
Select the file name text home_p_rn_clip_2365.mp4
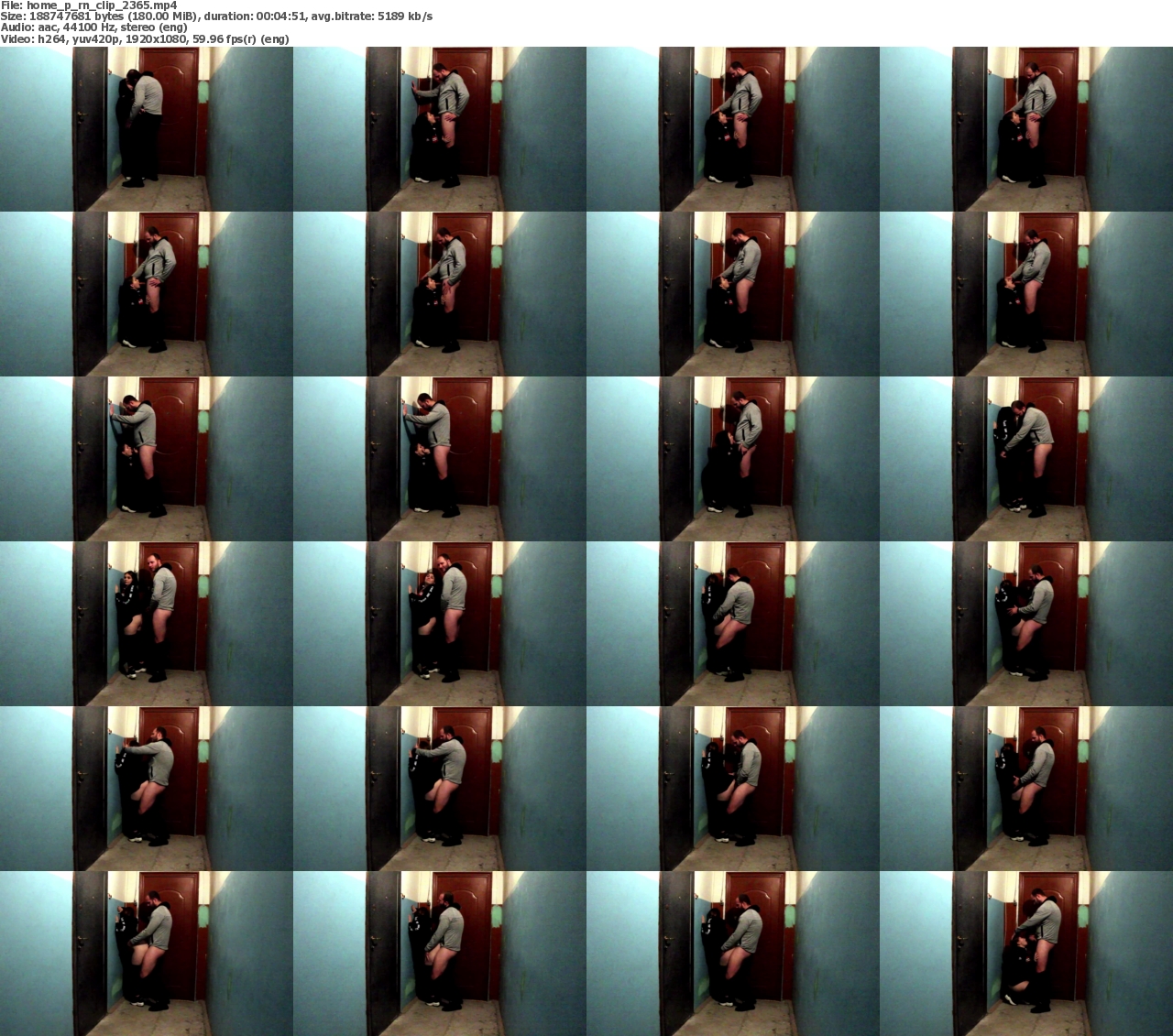coord(102,5)
